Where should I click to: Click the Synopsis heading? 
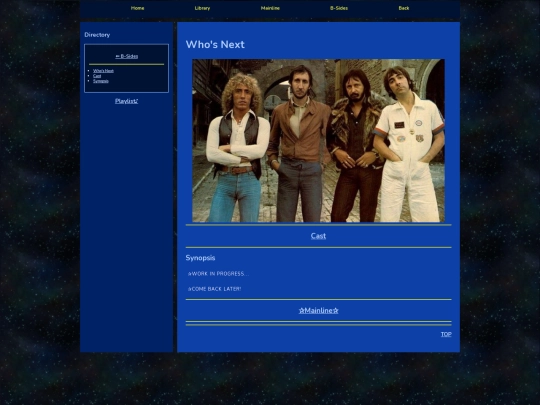(x=200, y=258)
